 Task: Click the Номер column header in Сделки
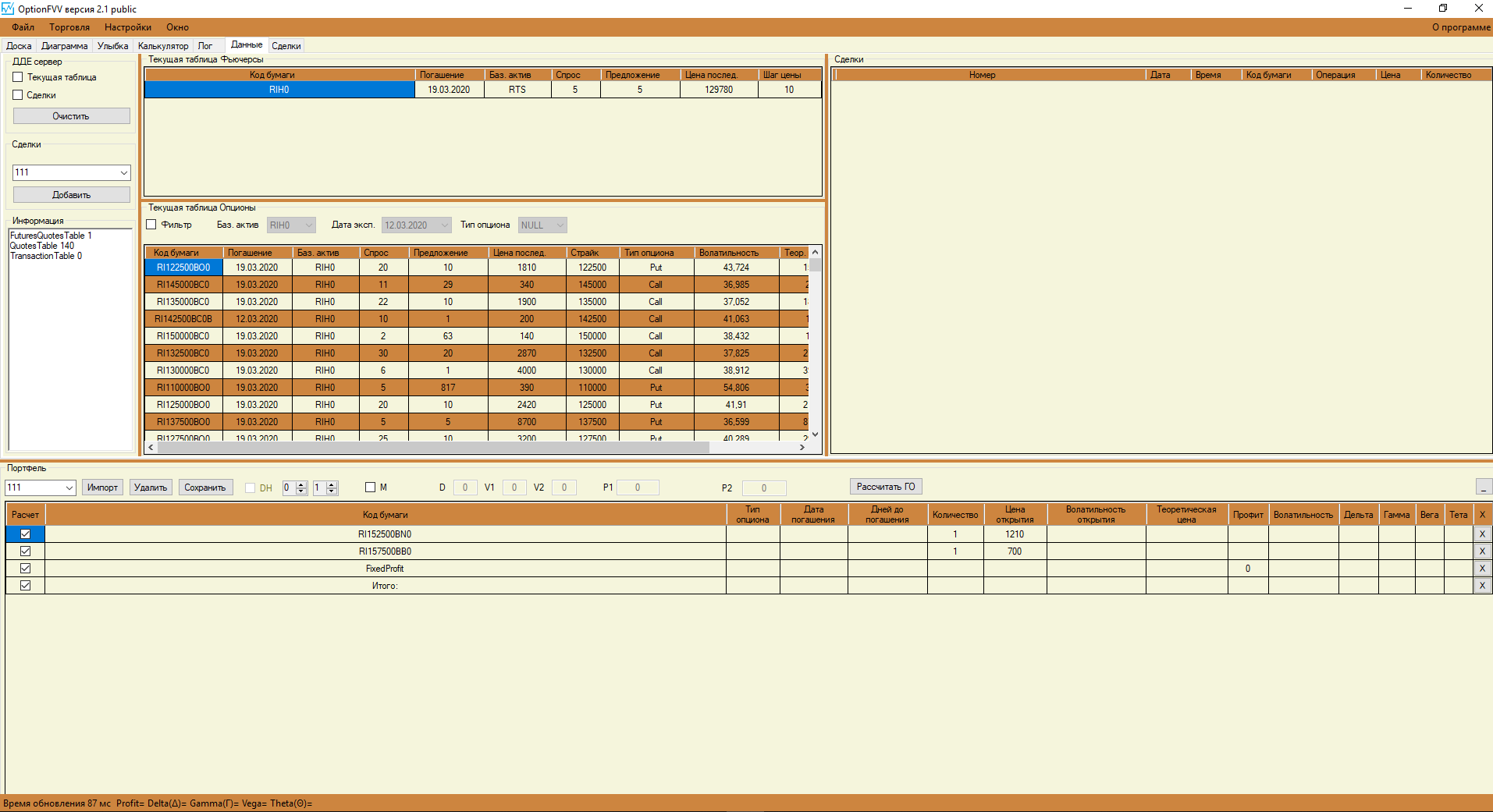tap(990, 75)
